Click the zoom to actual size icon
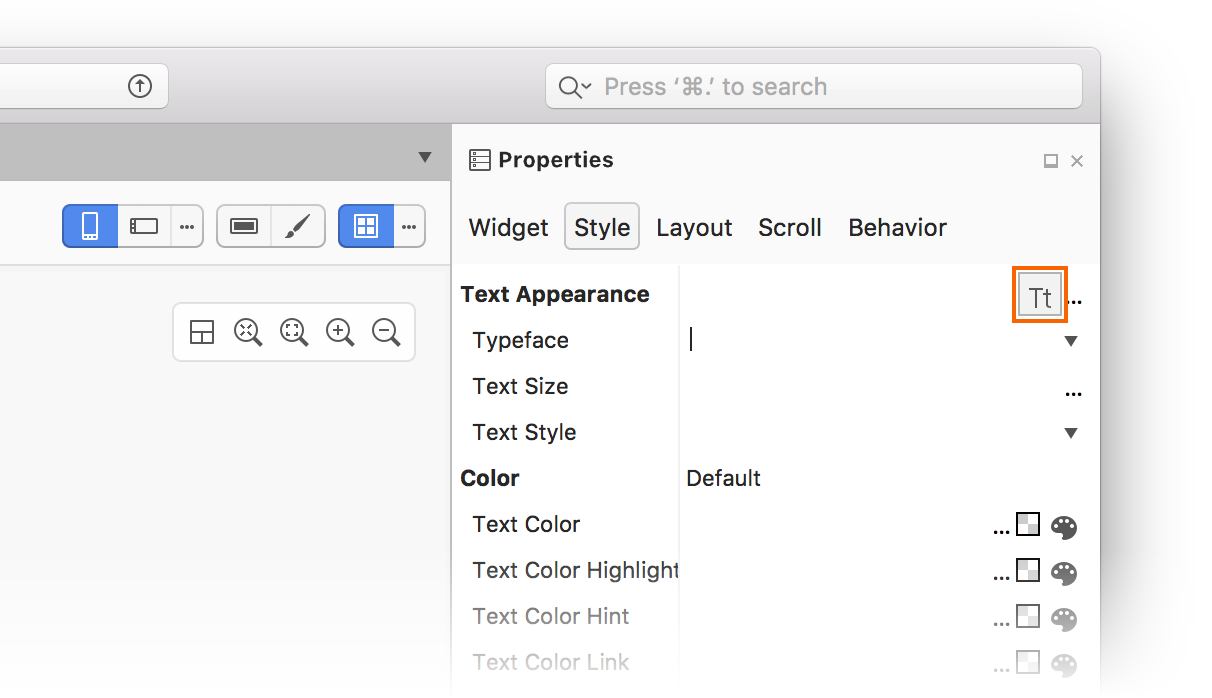The image size is (1212, 698). [294, 332]
